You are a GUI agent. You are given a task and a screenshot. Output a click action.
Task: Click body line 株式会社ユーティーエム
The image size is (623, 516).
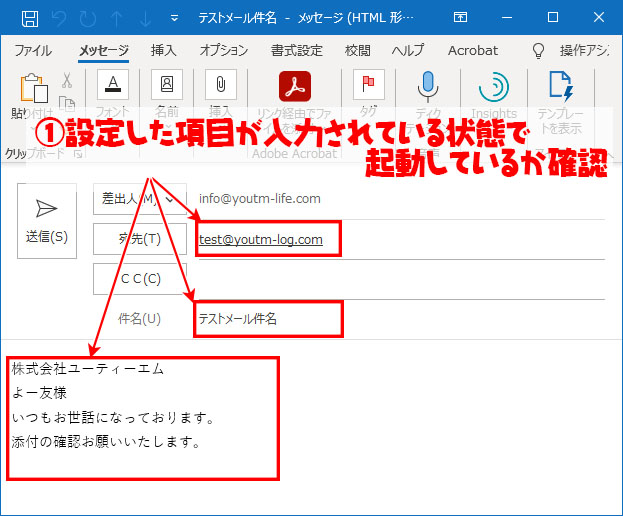[88, 369]
